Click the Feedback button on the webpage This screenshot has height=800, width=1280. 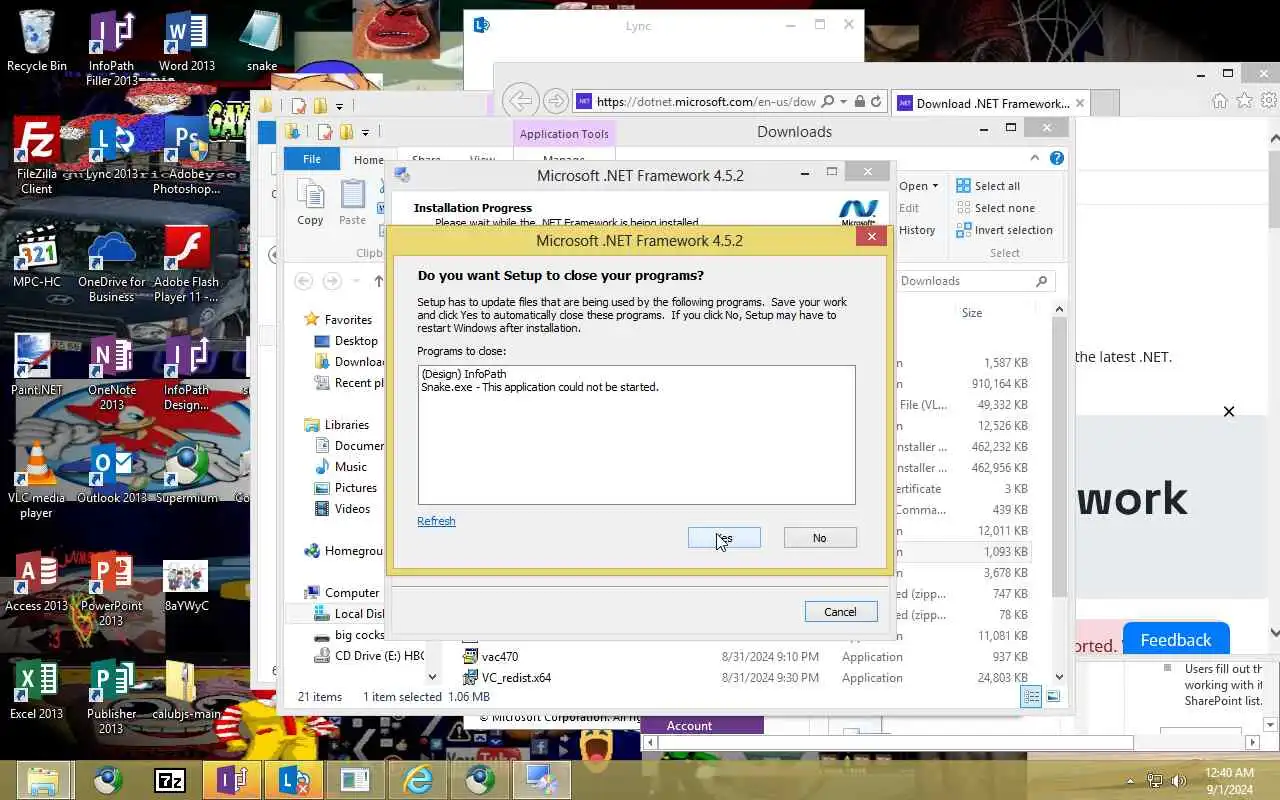coord(1175,640)
